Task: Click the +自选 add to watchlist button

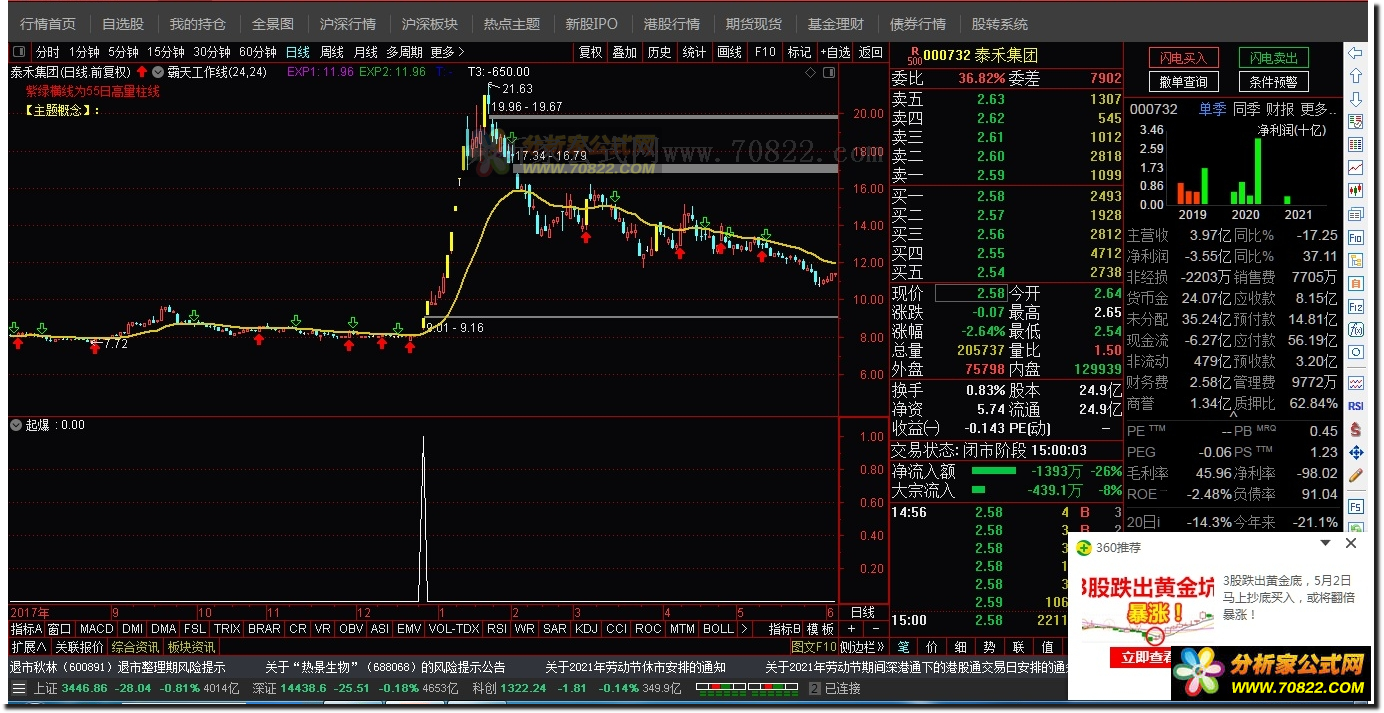Action: pos(835,52)
